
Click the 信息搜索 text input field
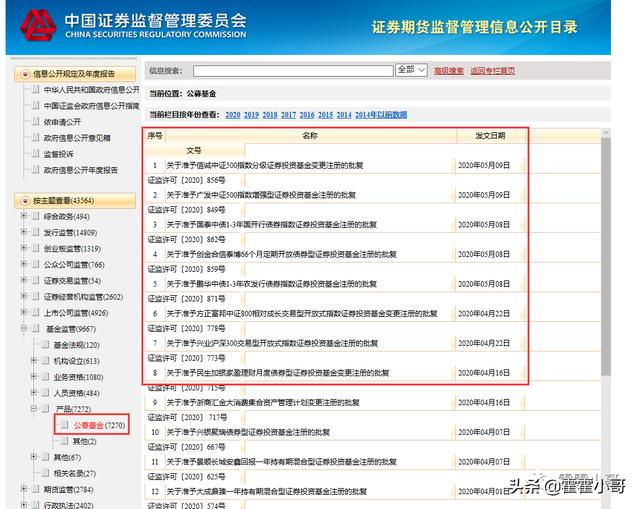(293, 71)
